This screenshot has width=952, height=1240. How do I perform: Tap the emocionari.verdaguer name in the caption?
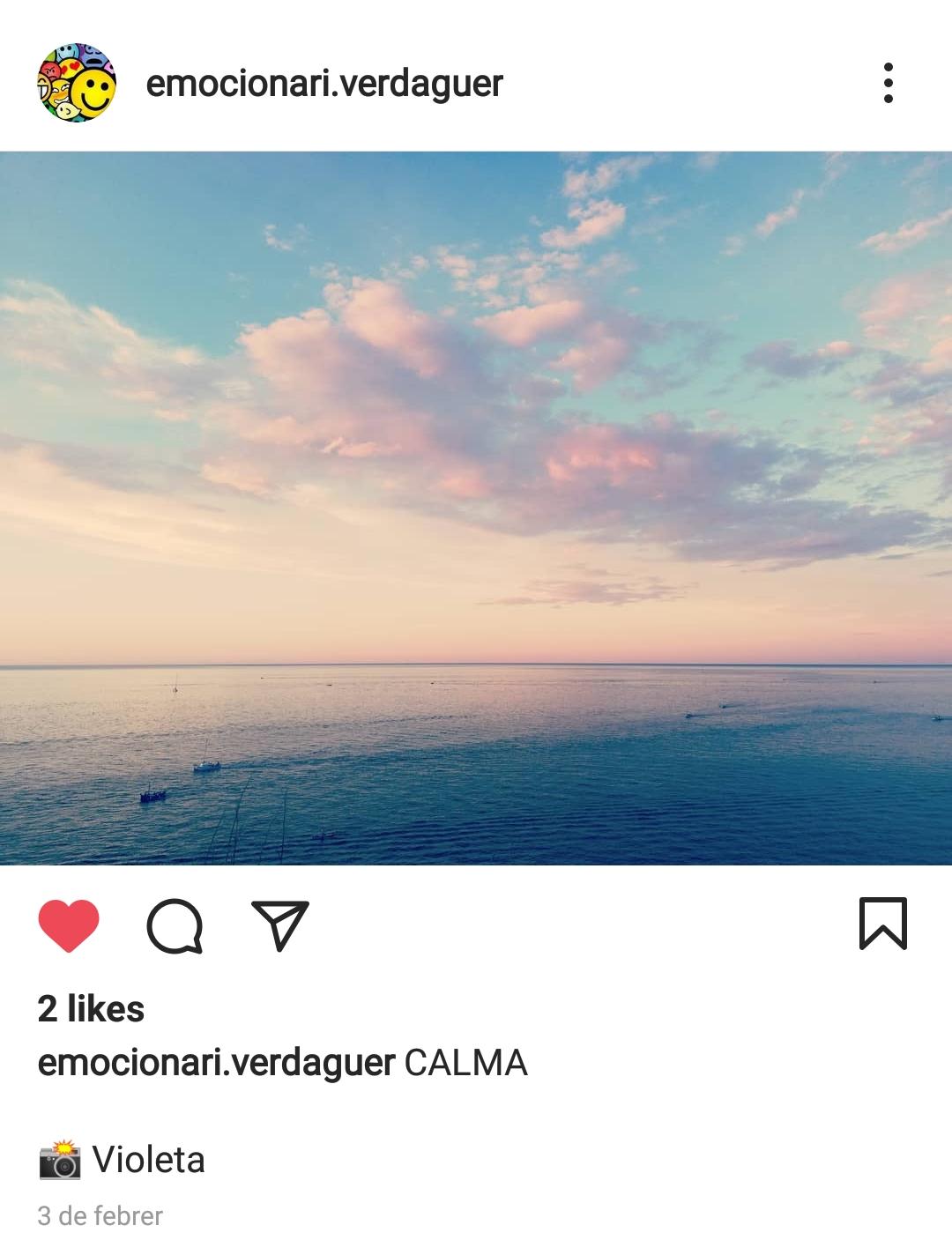(x=216, y=1063)
